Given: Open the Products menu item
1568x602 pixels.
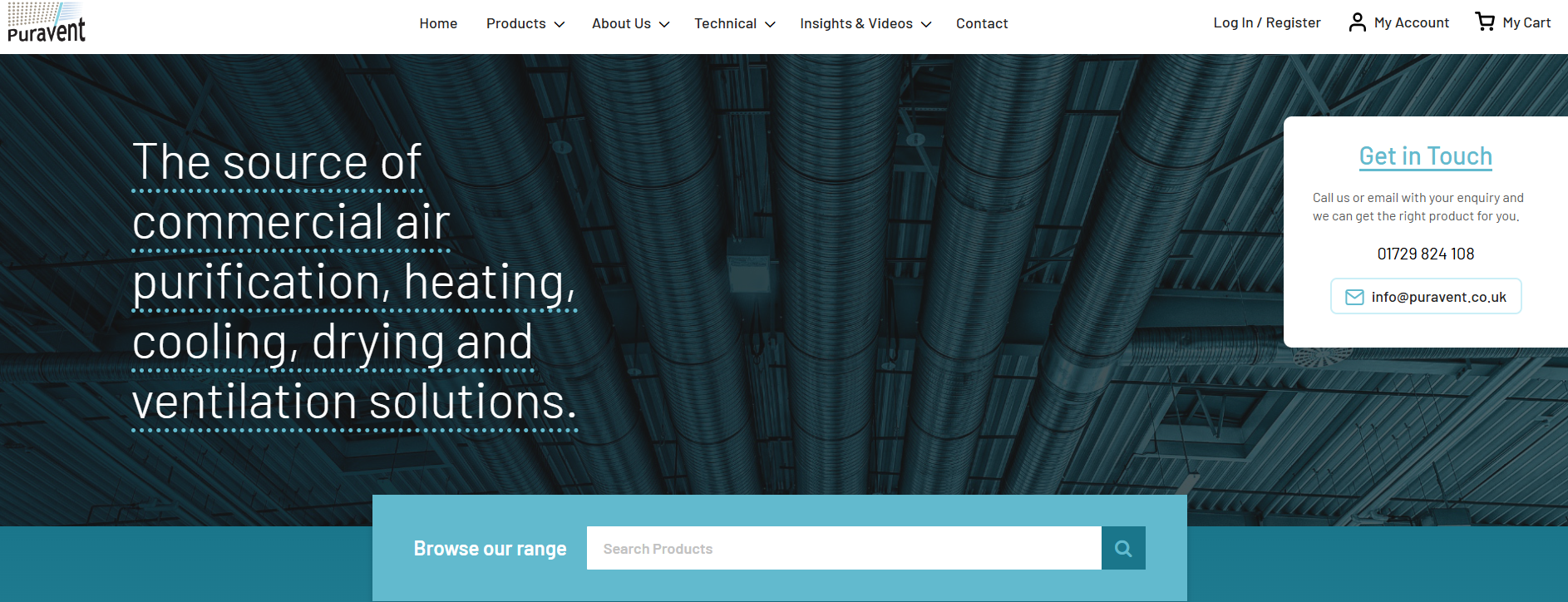Looking at the screenshot, I should click(515, 23).
